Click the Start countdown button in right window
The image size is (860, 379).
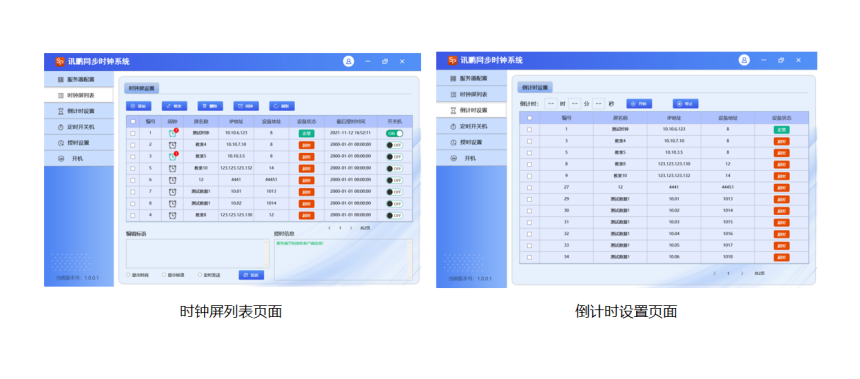click(x=639, y=104)
